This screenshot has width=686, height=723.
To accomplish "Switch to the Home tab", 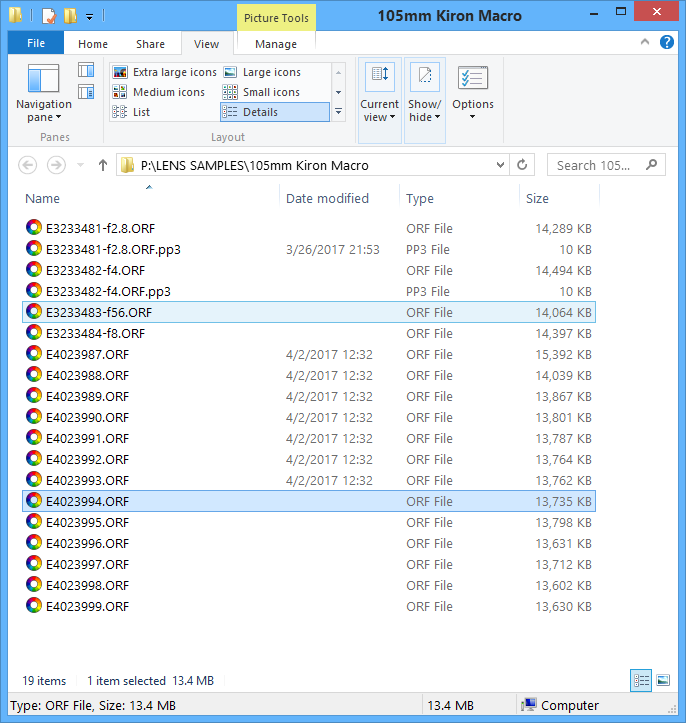I will click(x=93, y=44).
